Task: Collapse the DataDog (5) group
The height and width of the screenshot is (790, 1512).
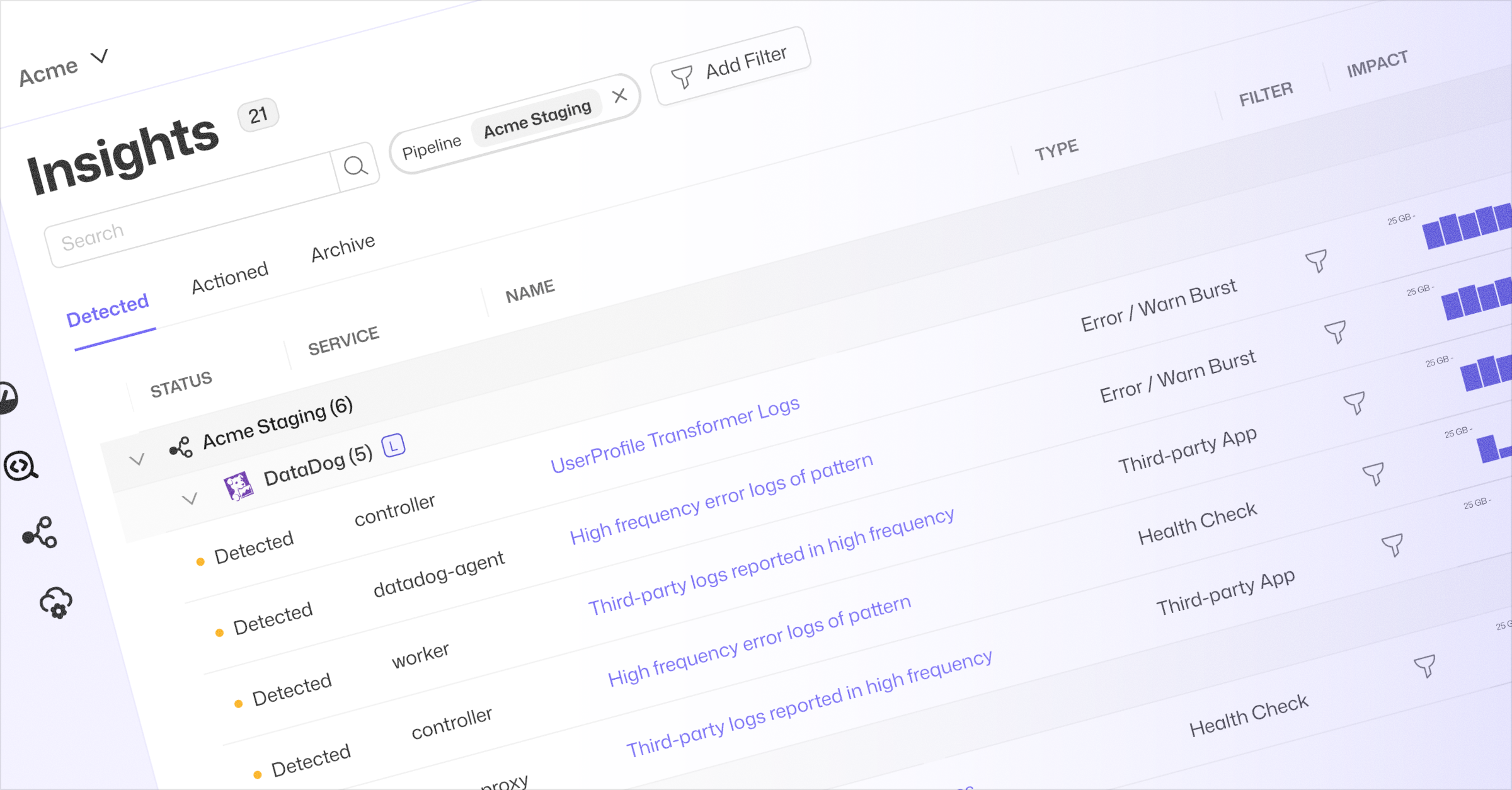Action: tap(190, 499)
